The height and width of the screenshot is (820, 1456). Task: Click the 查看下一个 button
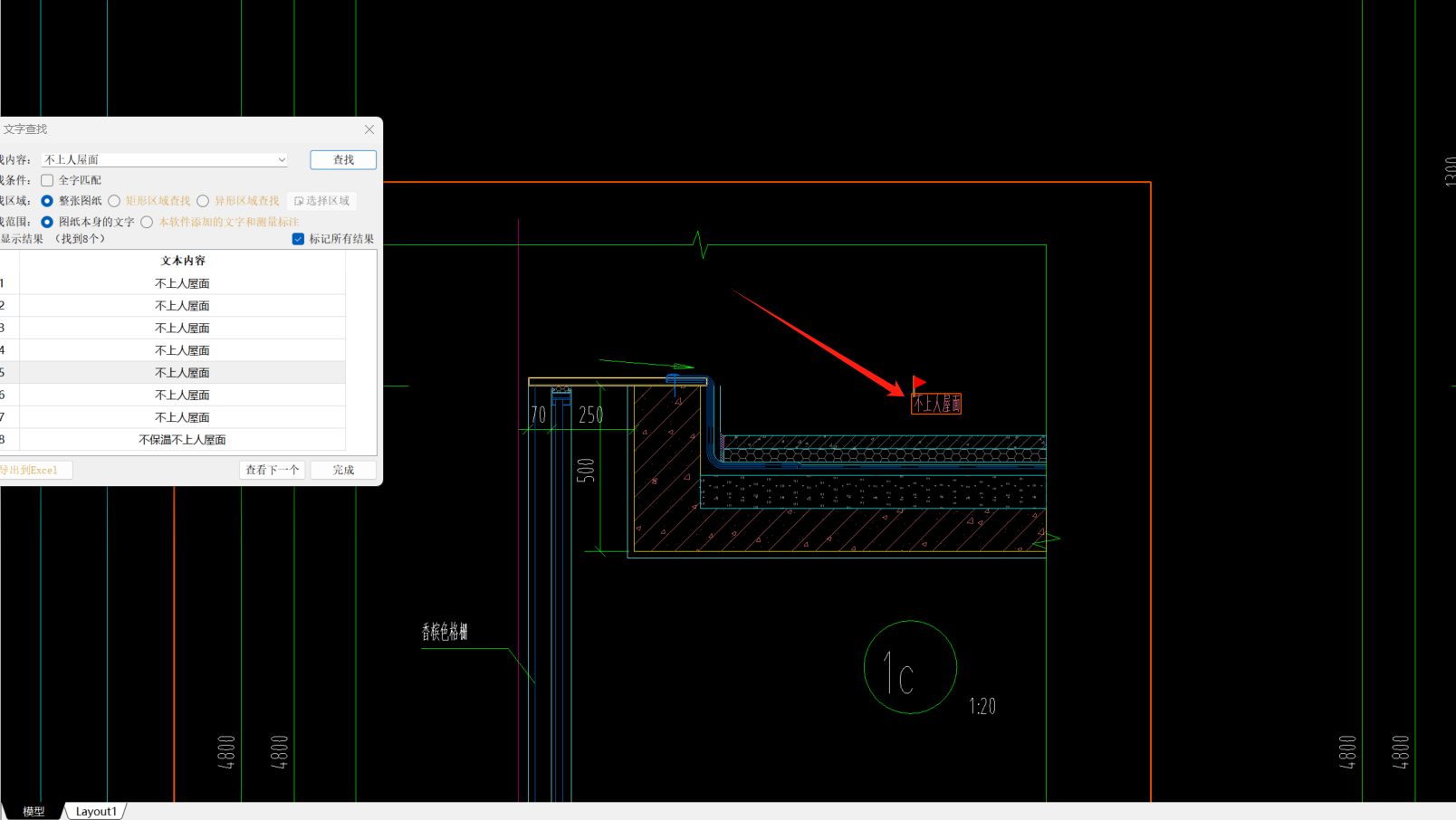coord(272,470)
